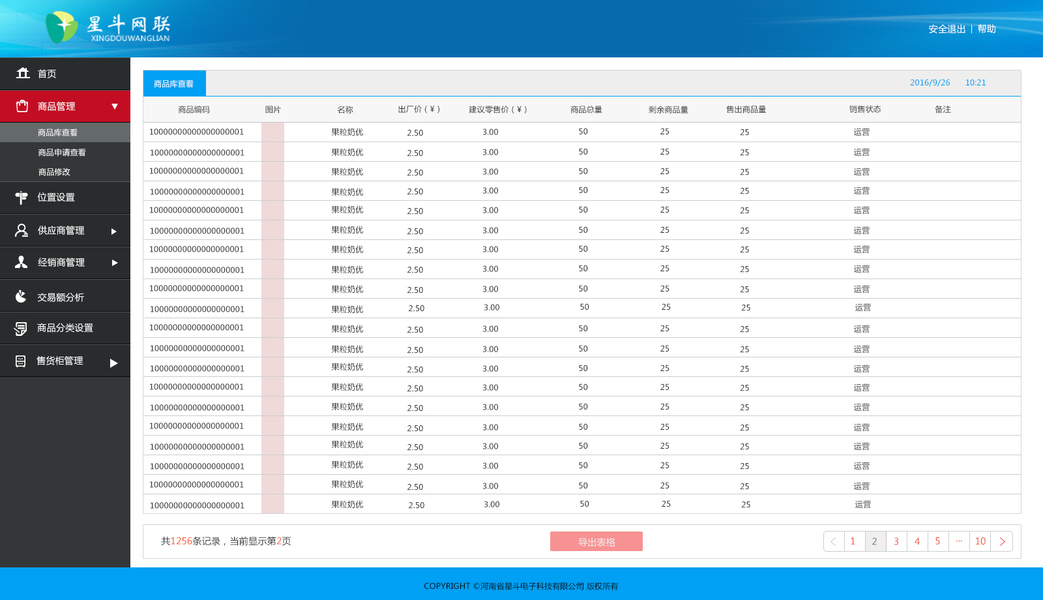Screen dimensions: 1043x600
Task: Click the person icon for 供应商管理
Action: (21, 230)
